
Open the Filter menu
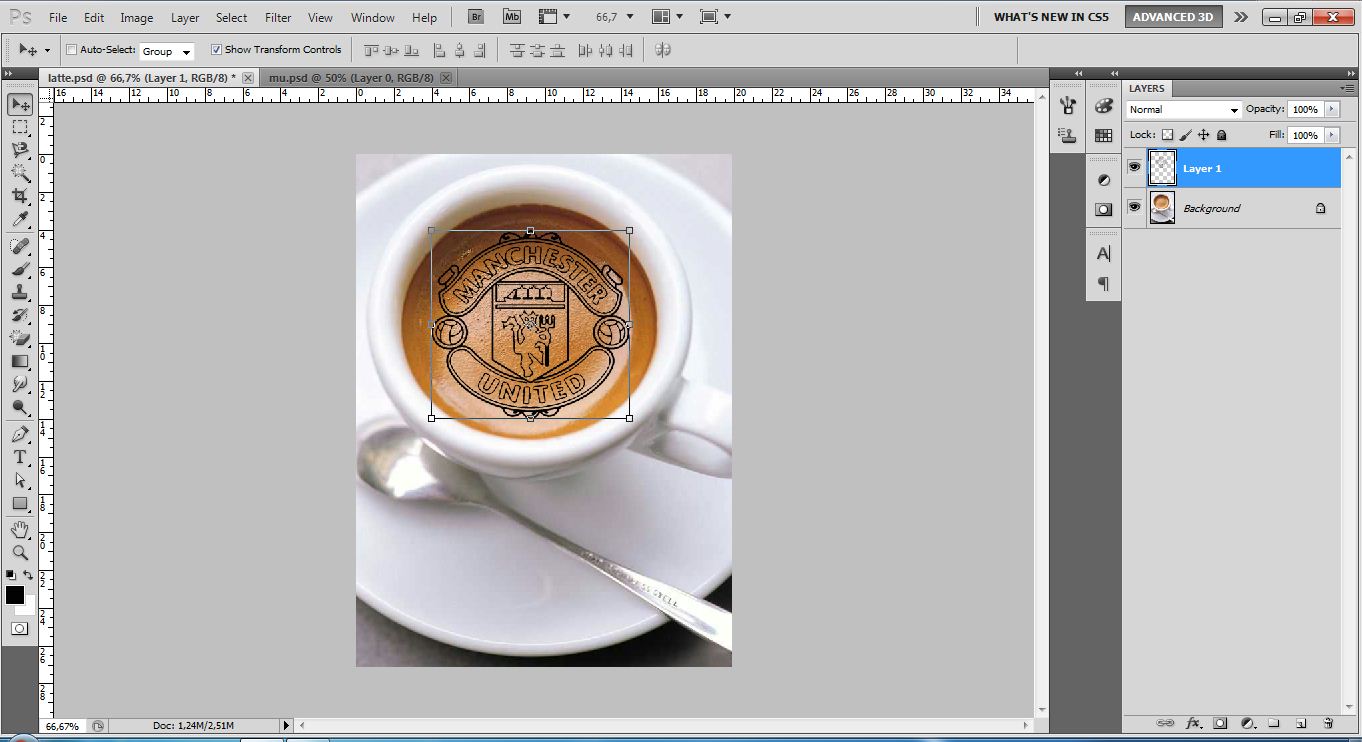coord(278,18)
